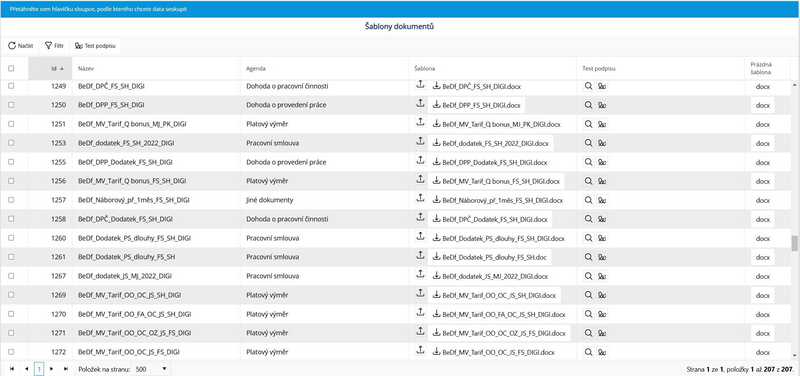Viewport: 800px width, 376px height.
Task: Run signature test icon for row 1269
Action: (602, 295)
